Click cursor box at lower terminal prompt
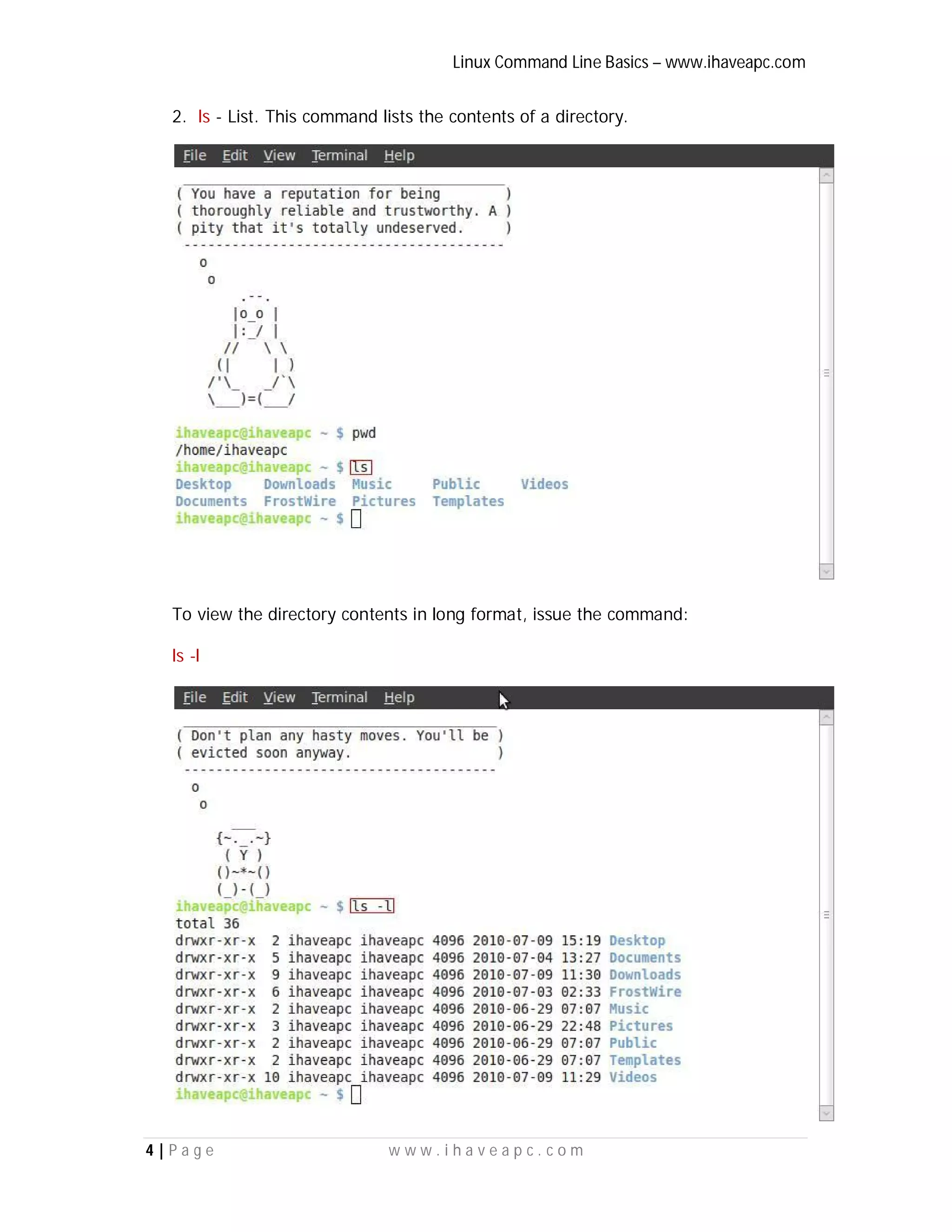The width and height of the screenshot is (952, 1232). (356, 1094)
